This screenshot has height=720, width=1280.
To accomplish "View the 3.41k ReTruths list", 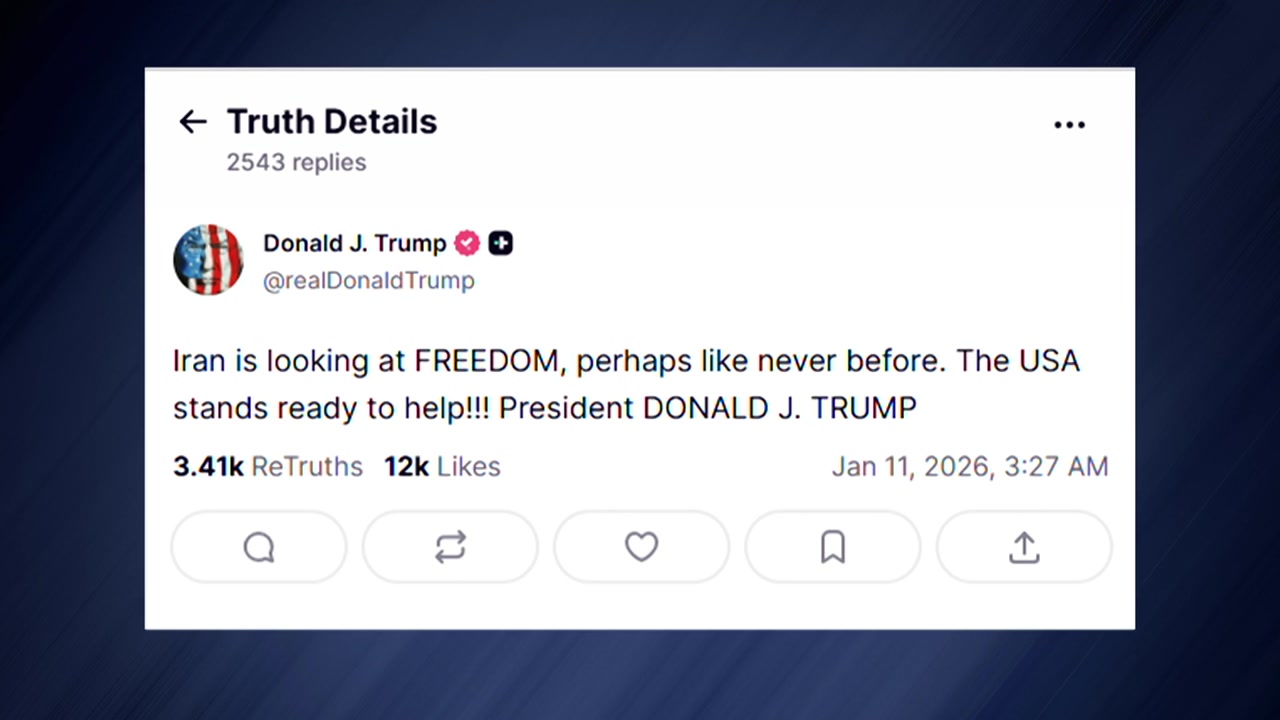I will pyautogui.click(x=267, y=466).
